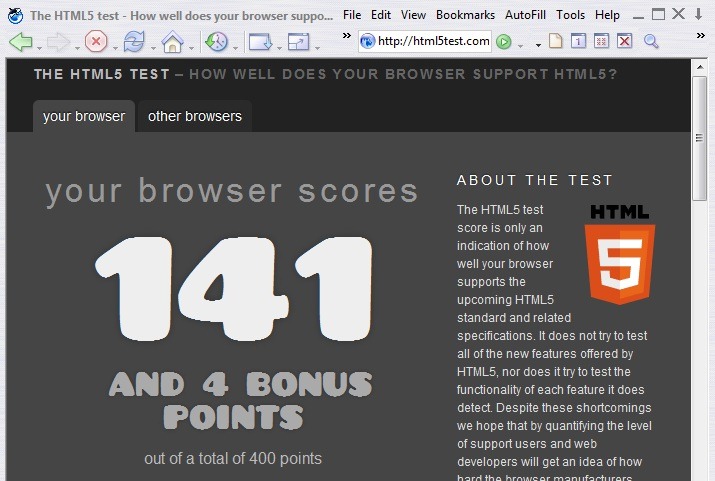Open the Reload button dropdown arrow
This screenshot has width=715, height=481.
click(x=153, y=47)
